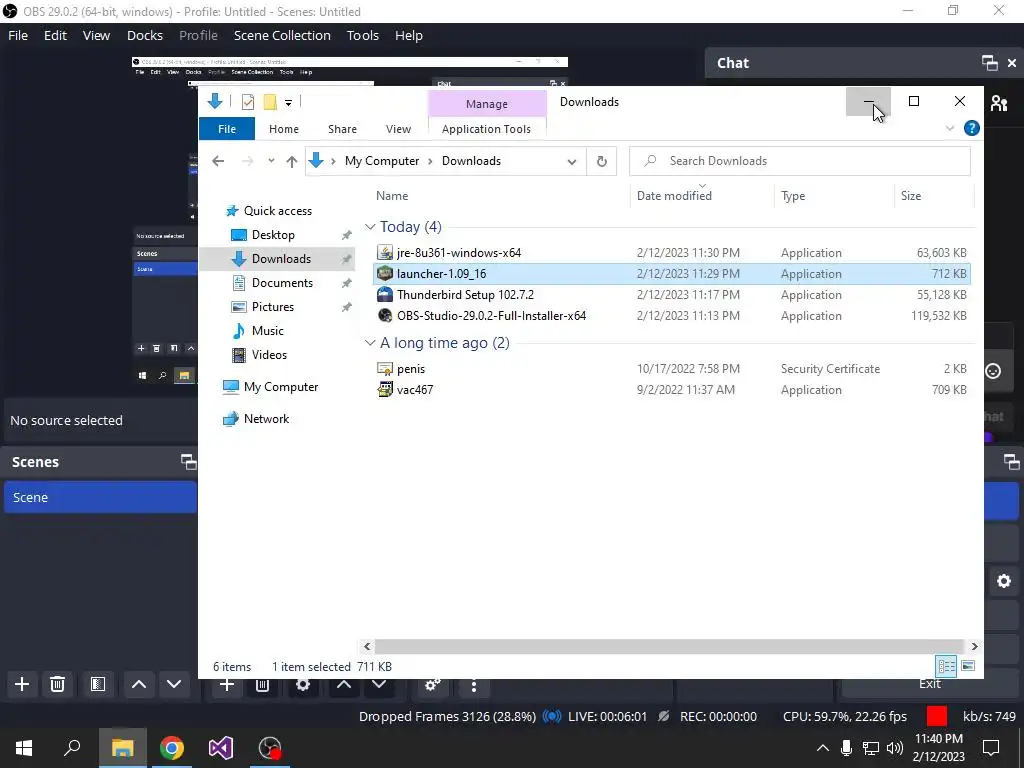Refresh the Downloads folder view

click(601, 161)
